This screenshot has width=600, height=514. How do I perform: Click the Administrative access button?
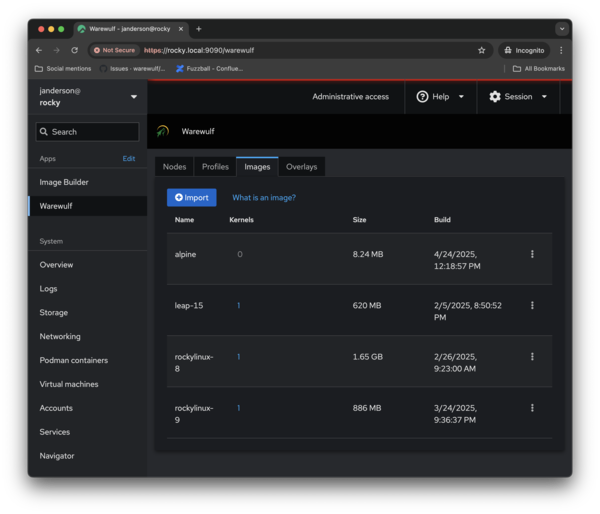point(351,97)
